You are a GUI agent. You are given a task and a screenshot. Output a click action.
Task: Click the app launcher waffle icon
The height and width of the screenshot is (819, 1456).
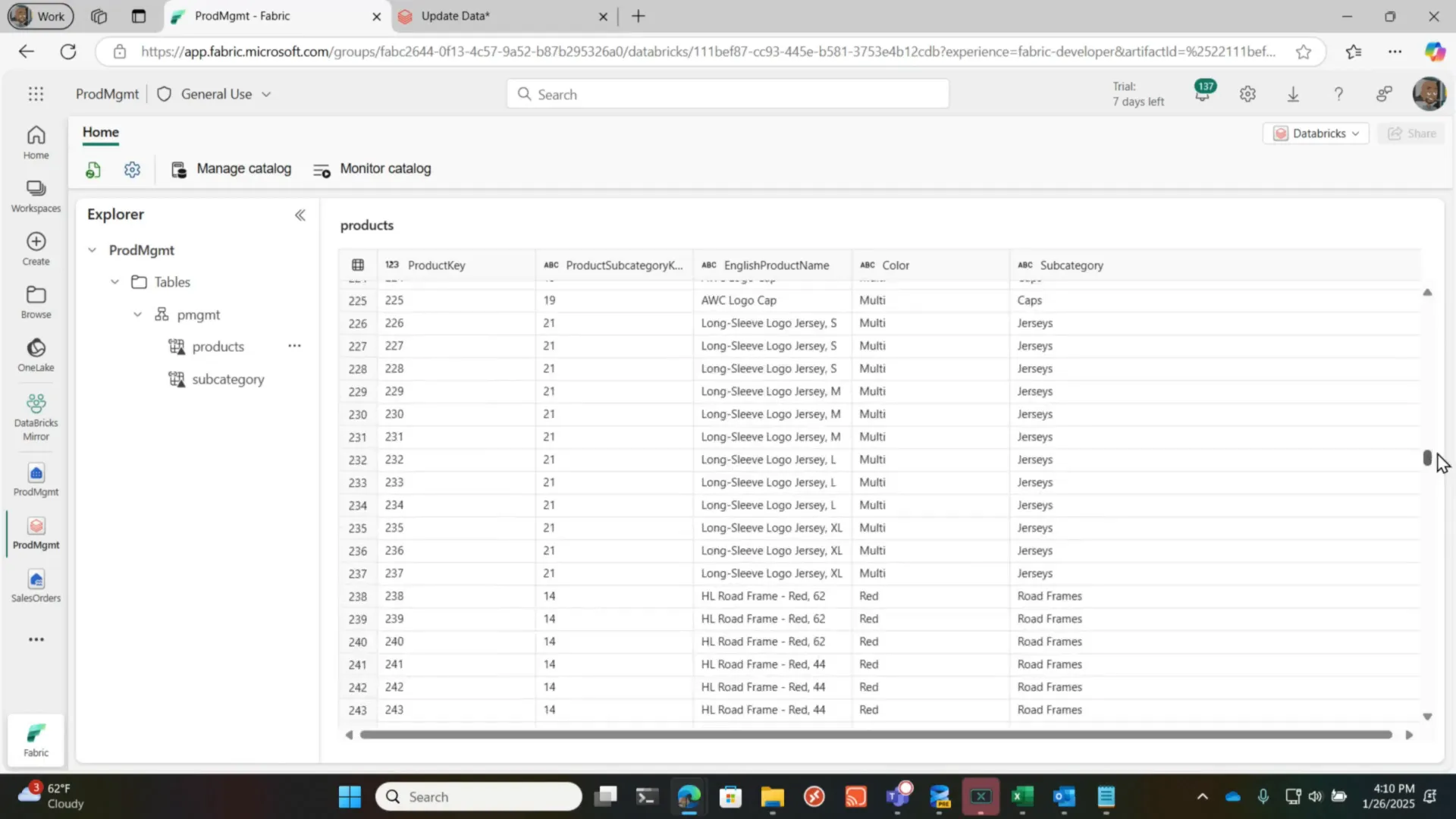click(36, 93)
